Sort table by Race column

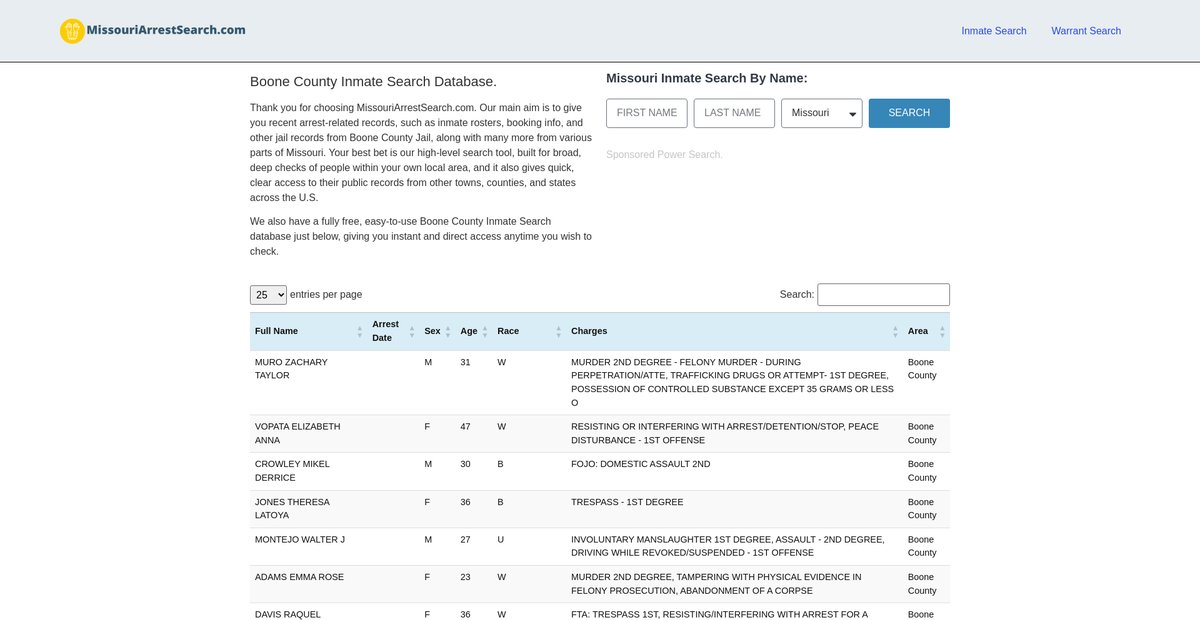click(509, 331)
